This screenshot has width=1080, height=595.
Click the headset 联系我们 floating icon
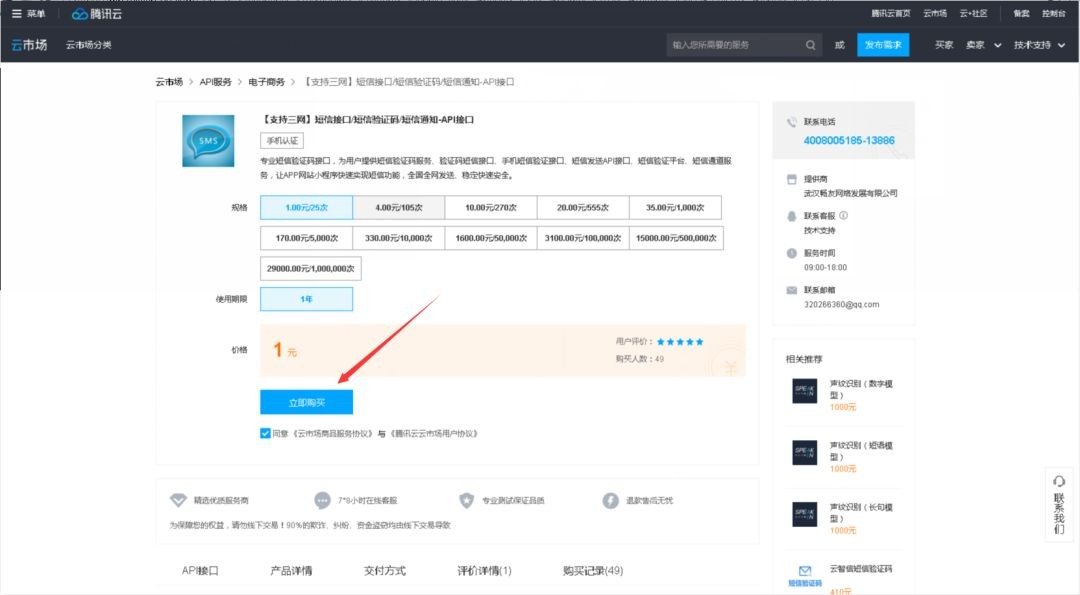[x=1059, y=481]
